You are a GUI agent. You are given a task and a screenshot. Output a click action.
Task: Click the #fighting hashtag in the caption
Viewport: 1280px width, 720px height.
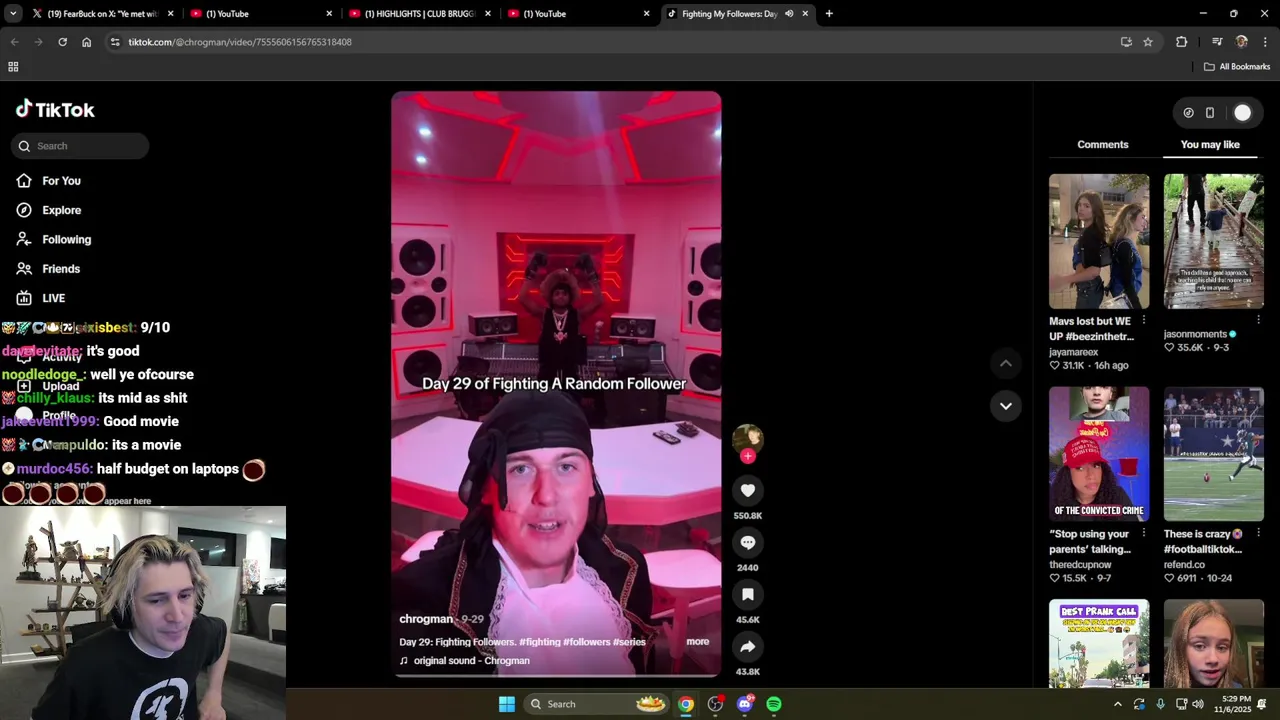tap(540, 642)
